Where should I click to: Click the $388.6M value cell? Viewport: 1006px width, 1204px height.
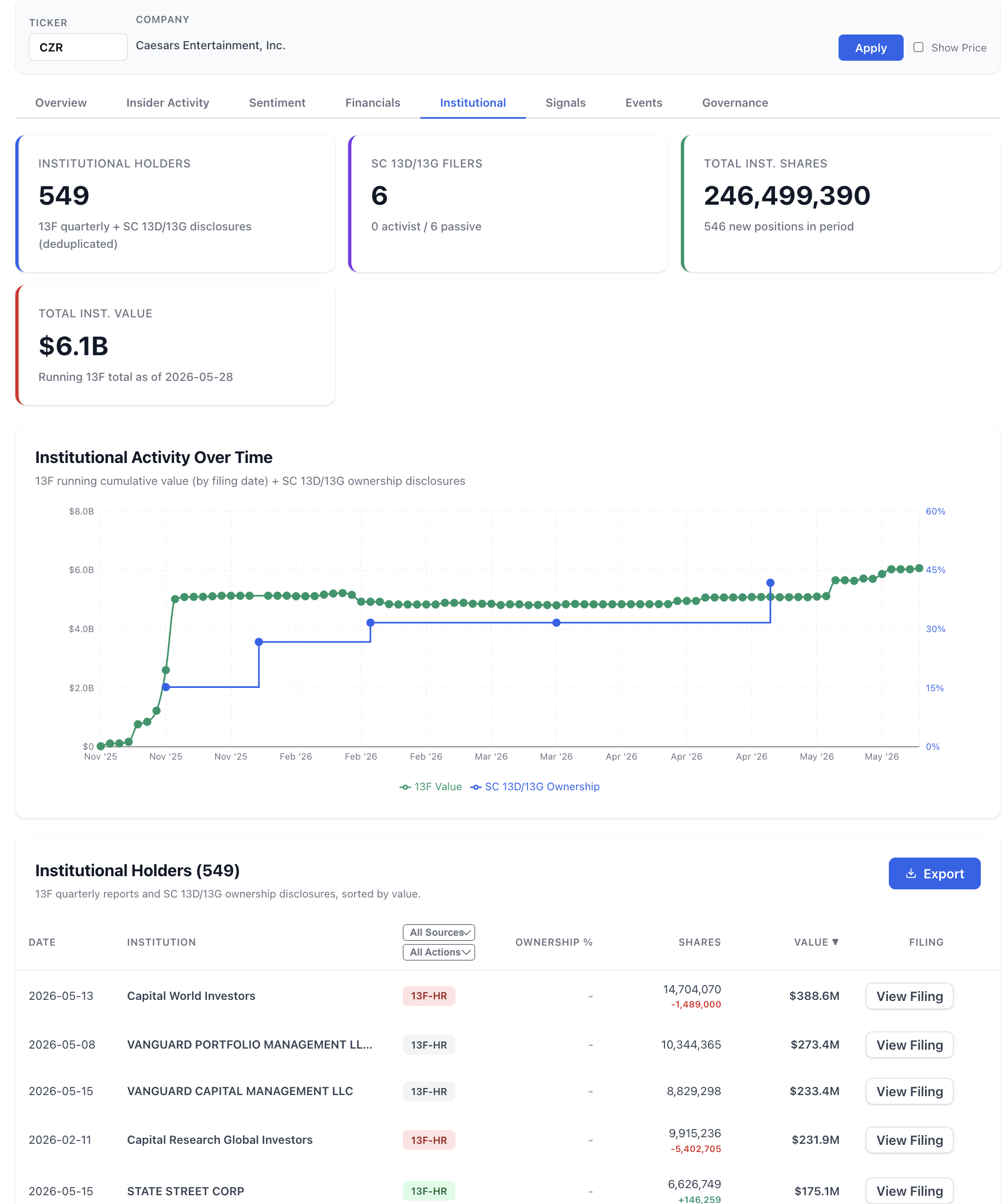814,996
